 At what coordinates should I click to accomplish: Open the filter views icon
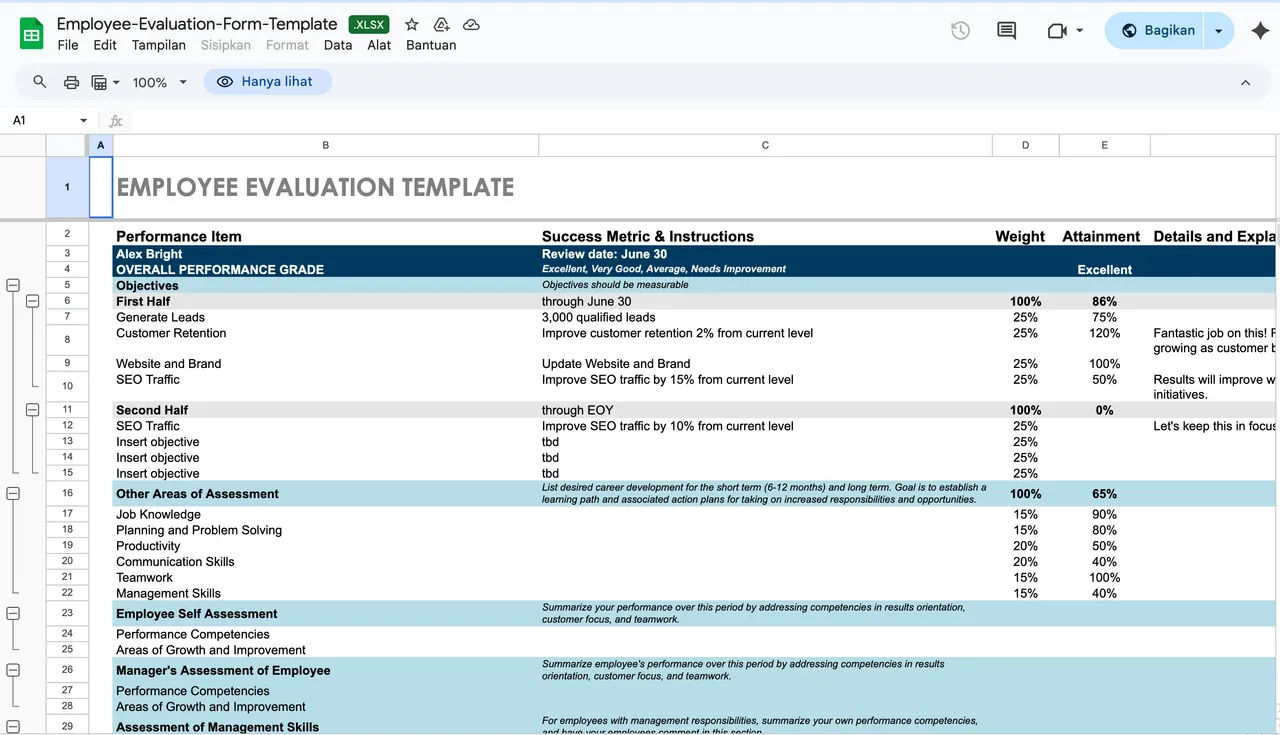click(x=99, y=82)
